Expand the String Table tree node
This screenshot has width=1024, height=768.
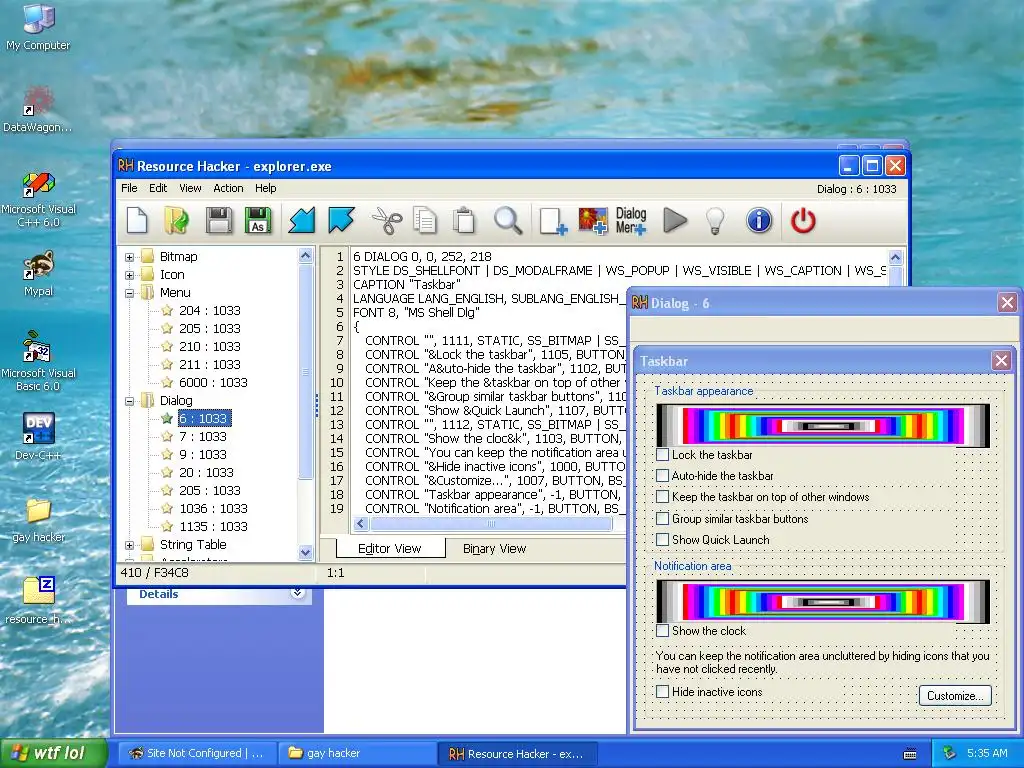129,545
